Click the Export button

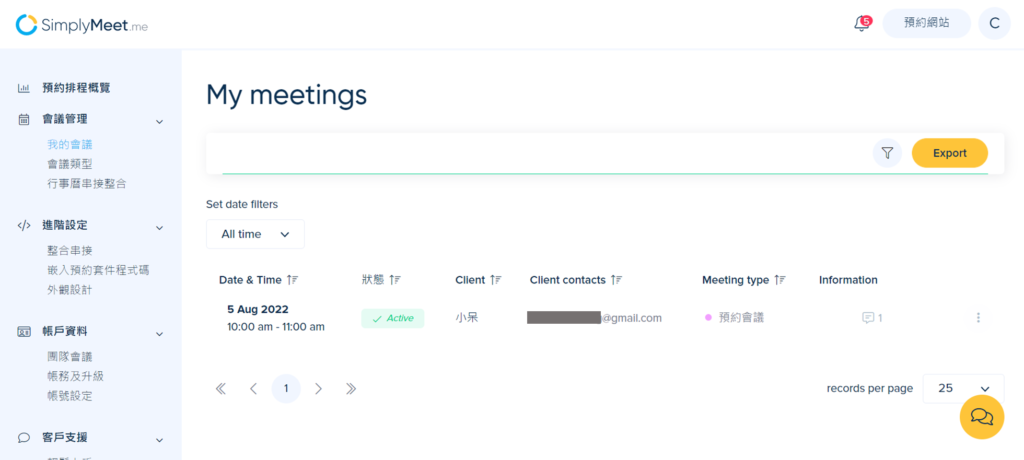950,153
